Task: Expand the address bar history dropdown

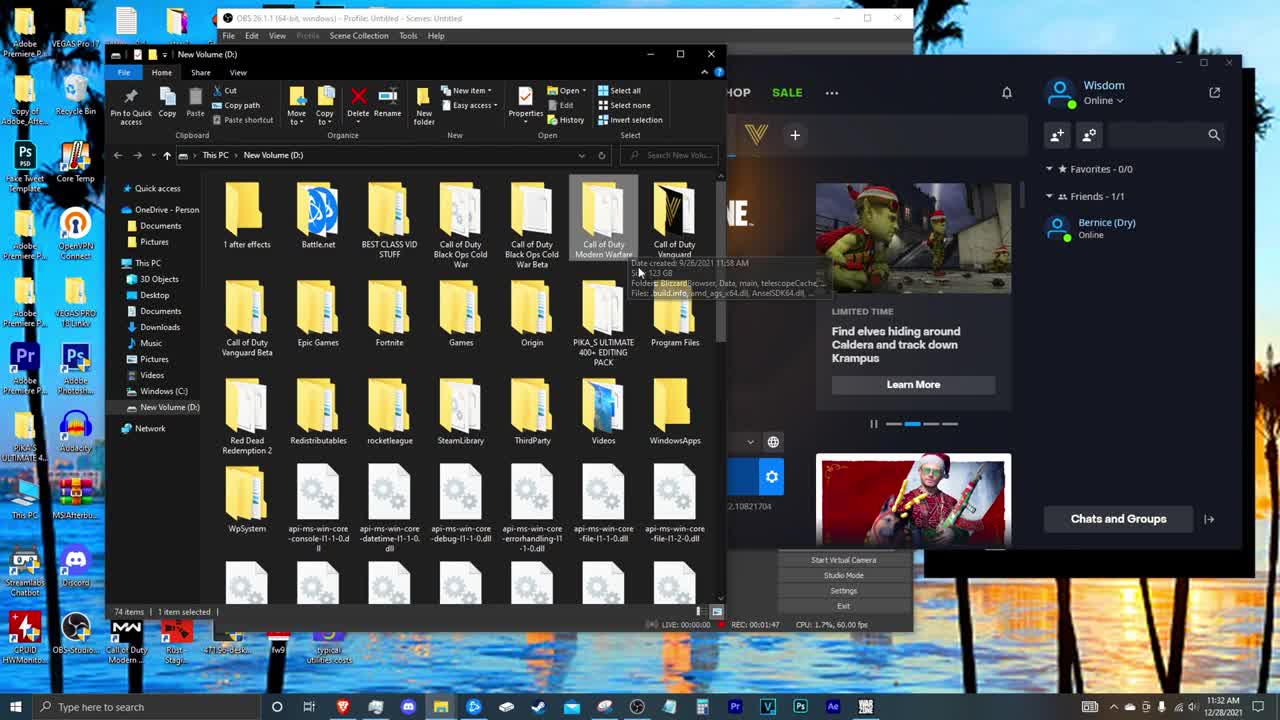Action: (581, 155)
